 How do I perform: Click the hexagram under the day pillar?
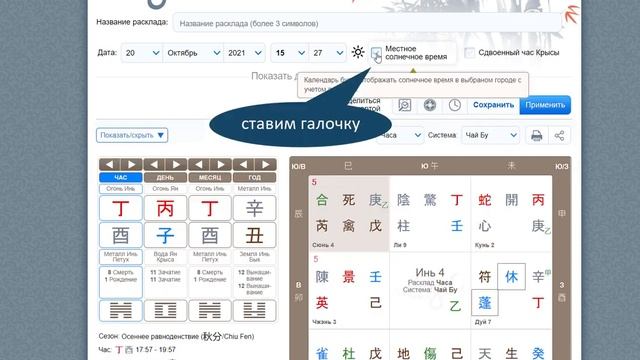click(165, 311)
